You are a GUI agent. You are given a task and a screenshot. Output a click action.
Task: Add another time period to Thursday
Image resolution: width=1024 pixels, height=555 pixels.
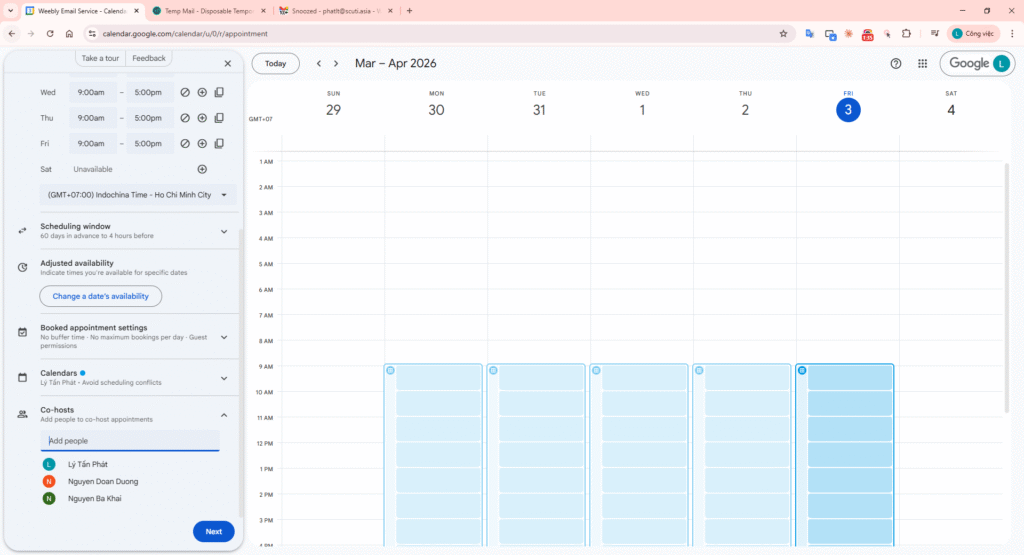tap(202, 118)
